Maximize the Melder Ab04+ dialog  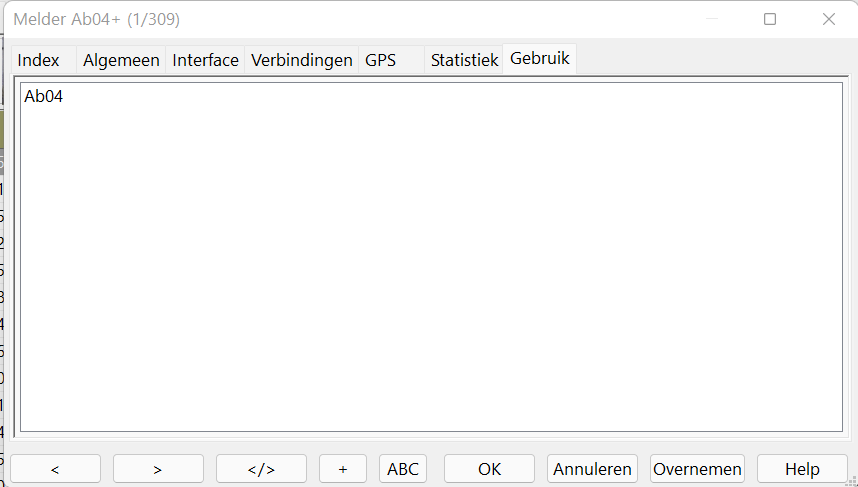tap(770, 19)
